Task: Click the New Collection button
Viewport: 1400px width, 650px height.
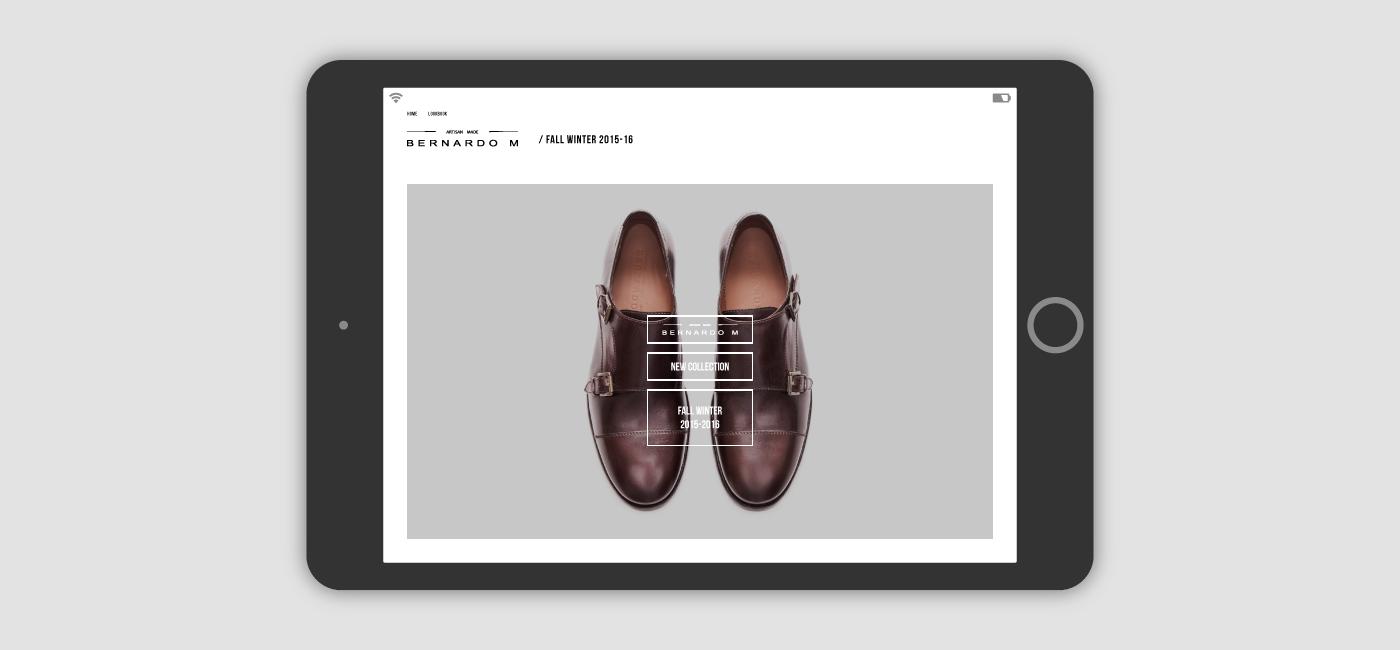Action: tap(699, 367)
